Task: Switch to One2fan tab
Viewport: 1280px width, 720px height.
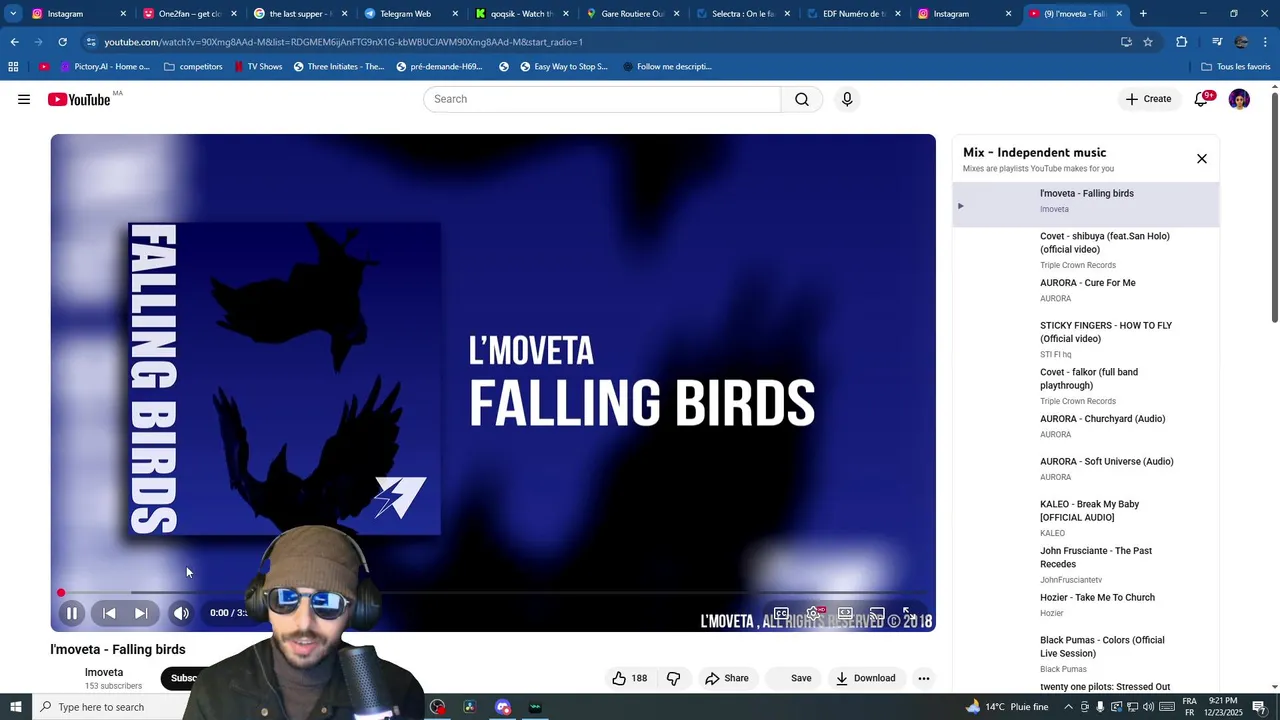Action: click(x=189, y=14)
